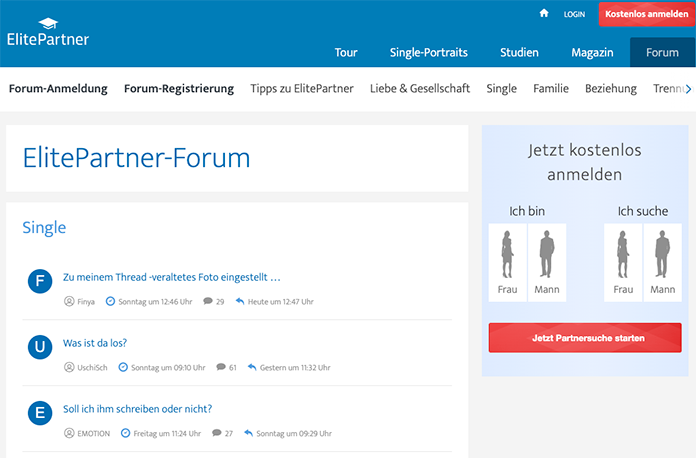Select Mann under Ich suche

[x=663, y=263]
